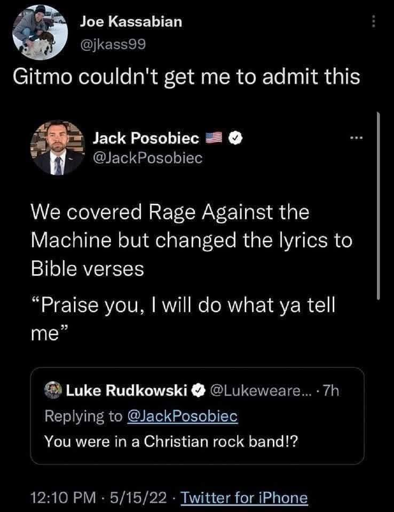Click the scrollbar beside quoted tweet
394x512 pixels.
point(378,206)
